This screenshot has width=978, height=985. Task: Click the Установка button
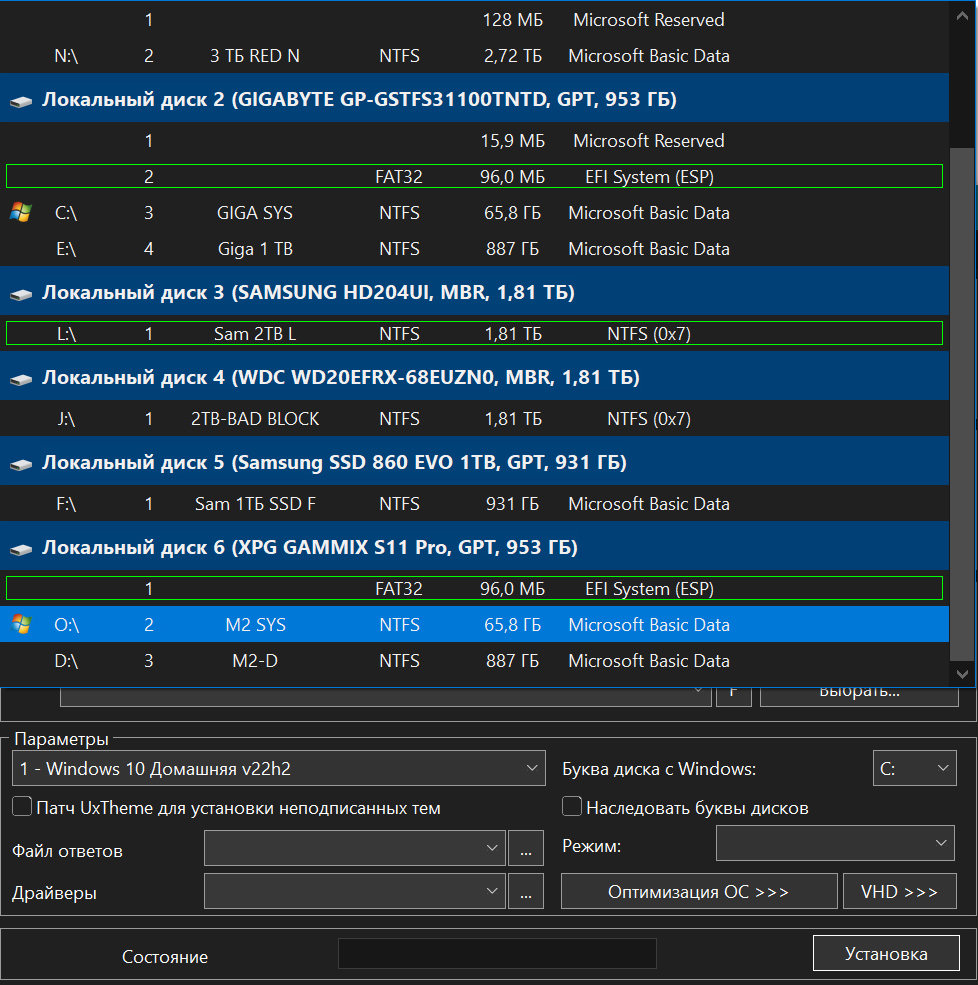[x=886, y=954]
